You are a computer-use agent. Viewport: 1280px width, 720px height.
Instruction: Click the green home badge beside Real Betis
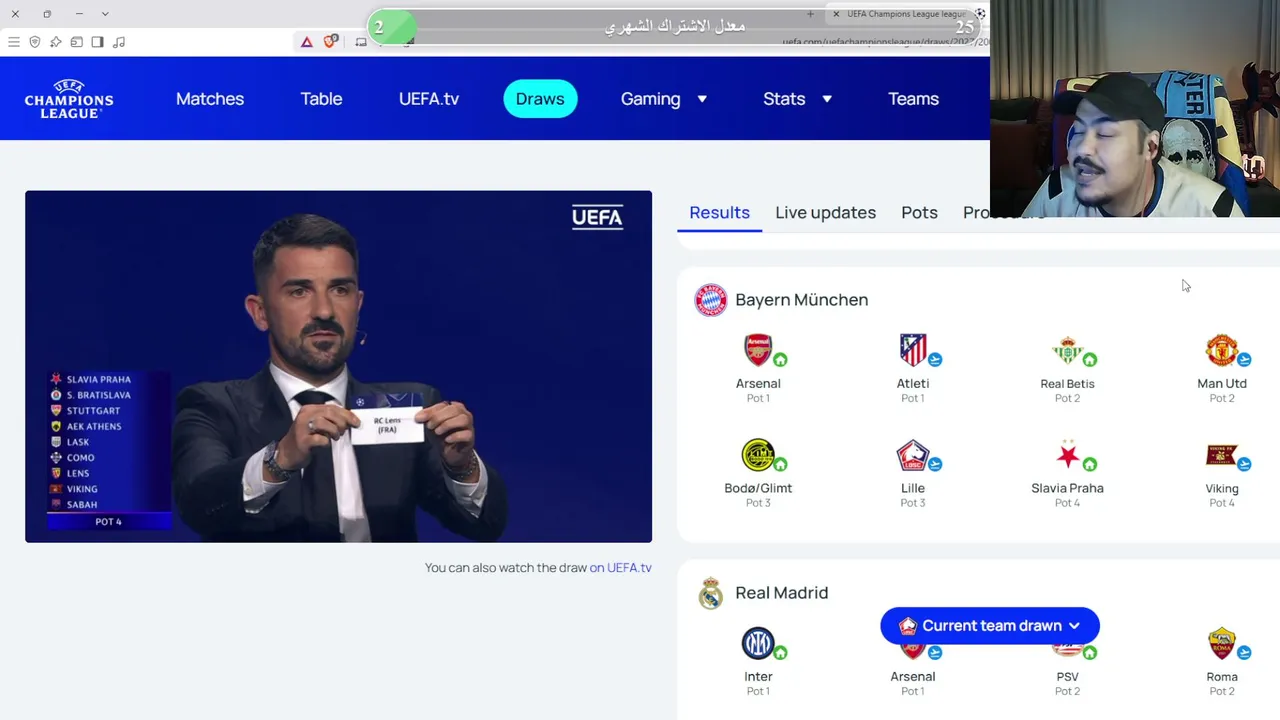1090,360
